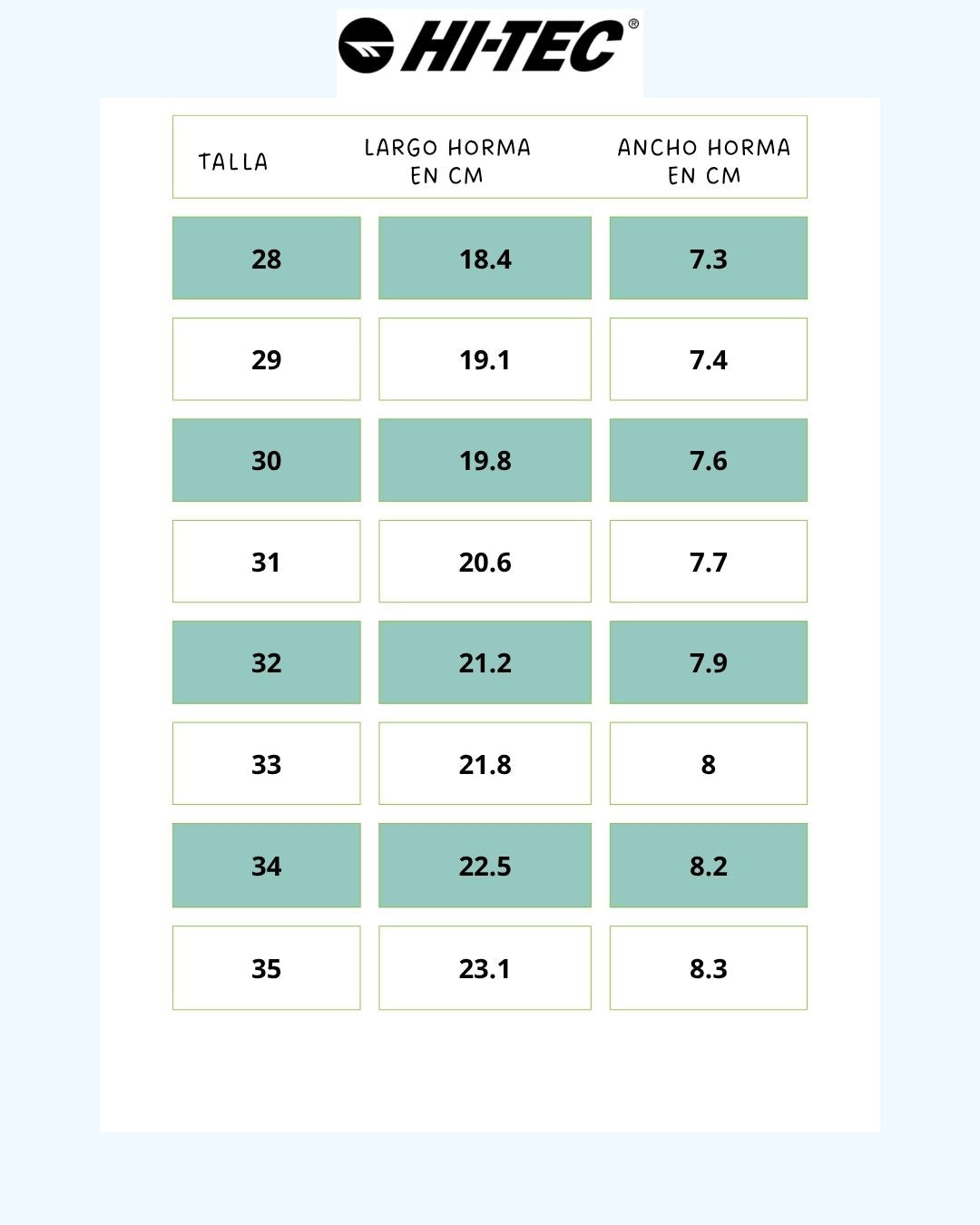The image size is (980, 1225).
Task: Click the 7.7 width cell
Action: (708, 562)
